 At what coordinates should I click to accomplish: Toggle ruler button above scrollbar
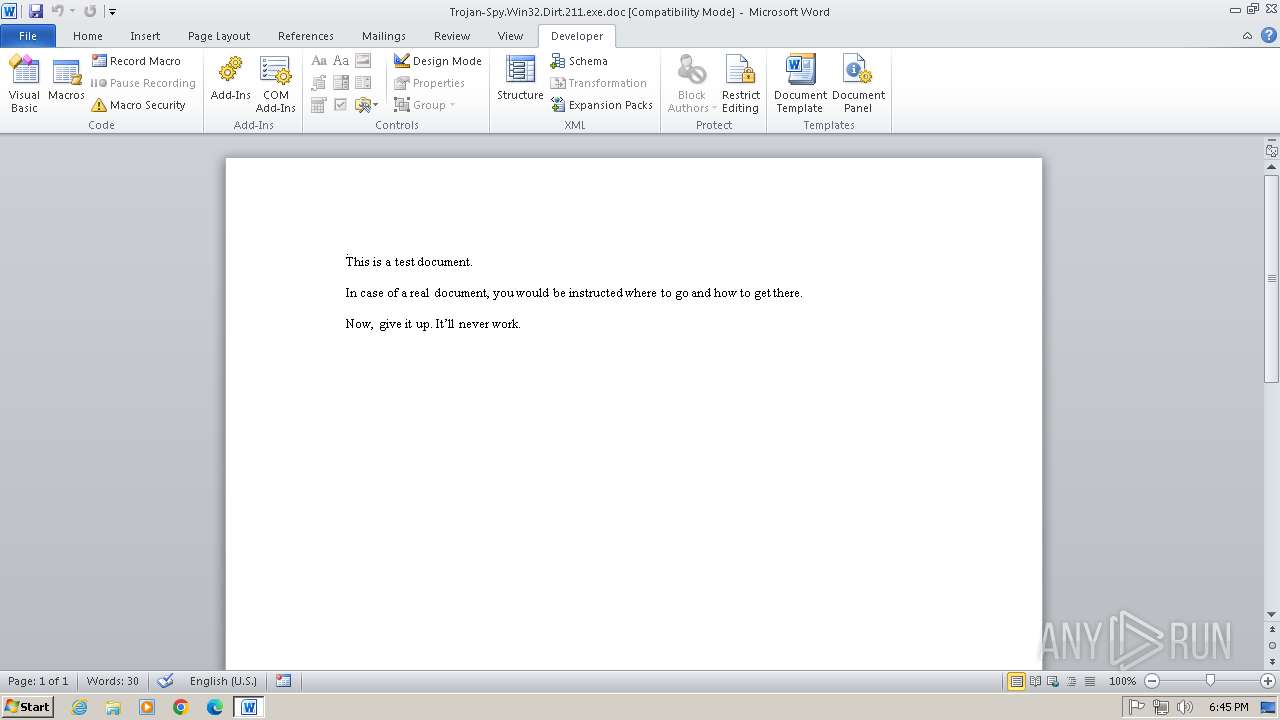tap(1272, 150)
